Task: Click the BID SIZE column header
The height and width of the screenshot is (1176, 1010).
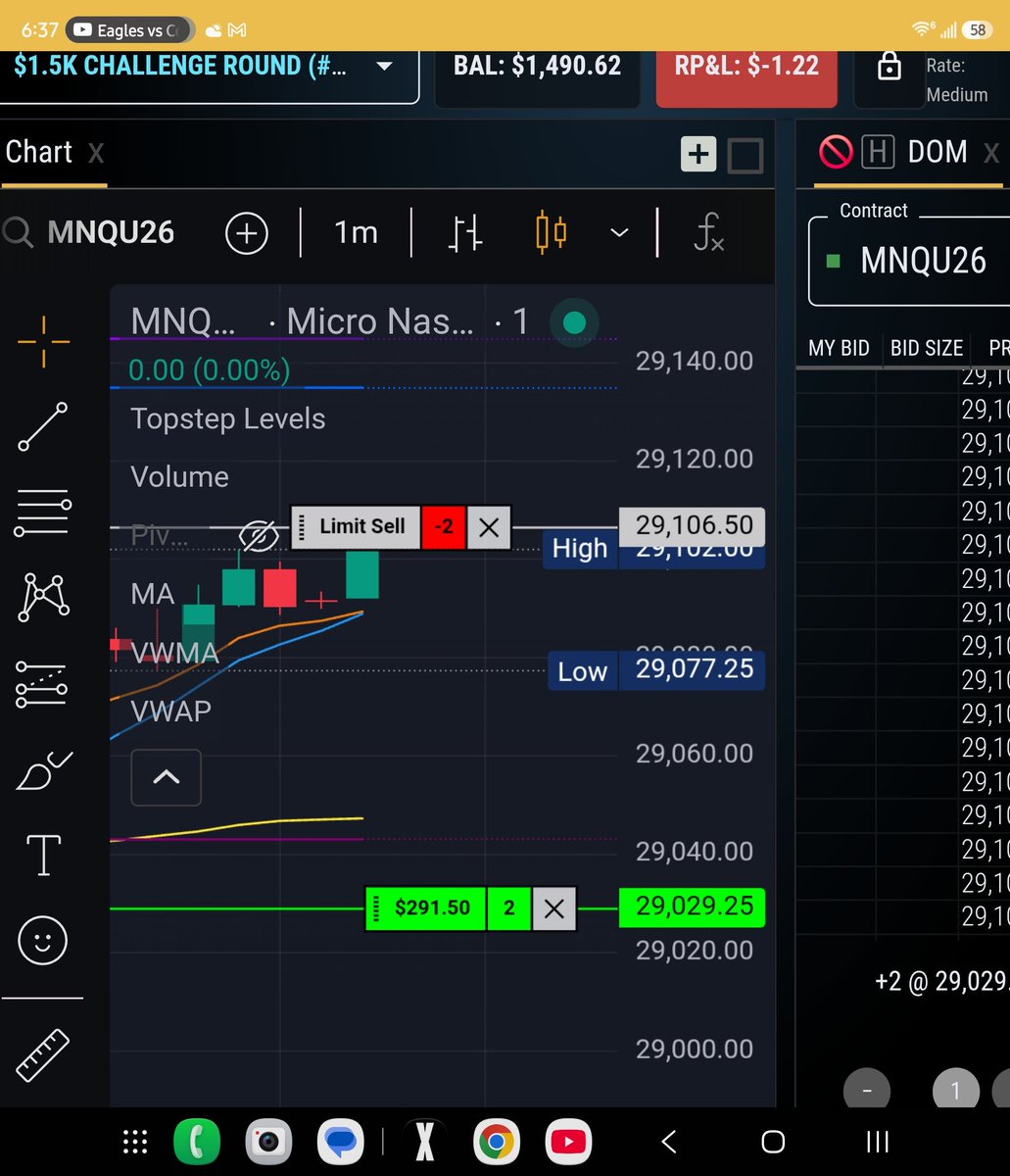Action: pyautogui.click(x=927, y=348)
